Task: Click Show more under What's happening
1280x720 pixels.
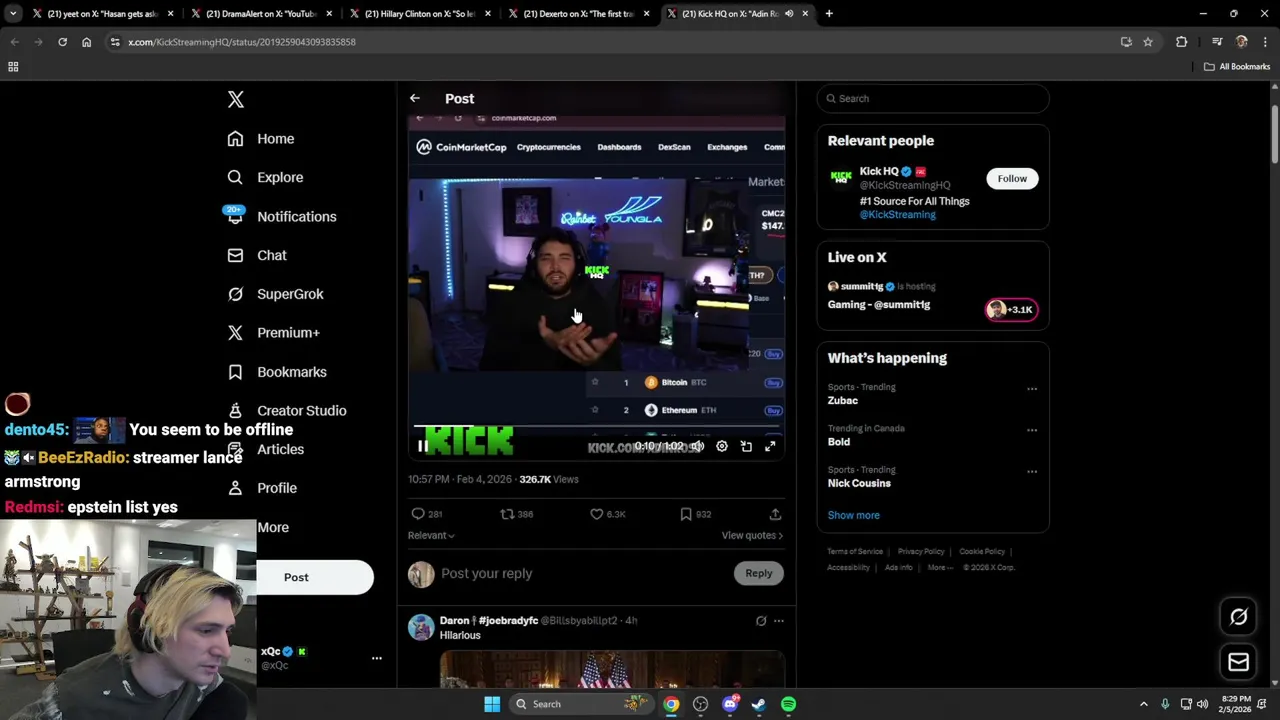Action: (854, 515)
